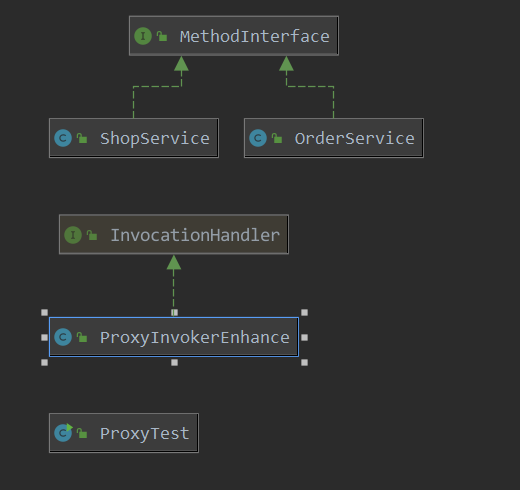Grab the bottom-center selection handle of ProxyInvokerEnhance

[x=174, y=362]
